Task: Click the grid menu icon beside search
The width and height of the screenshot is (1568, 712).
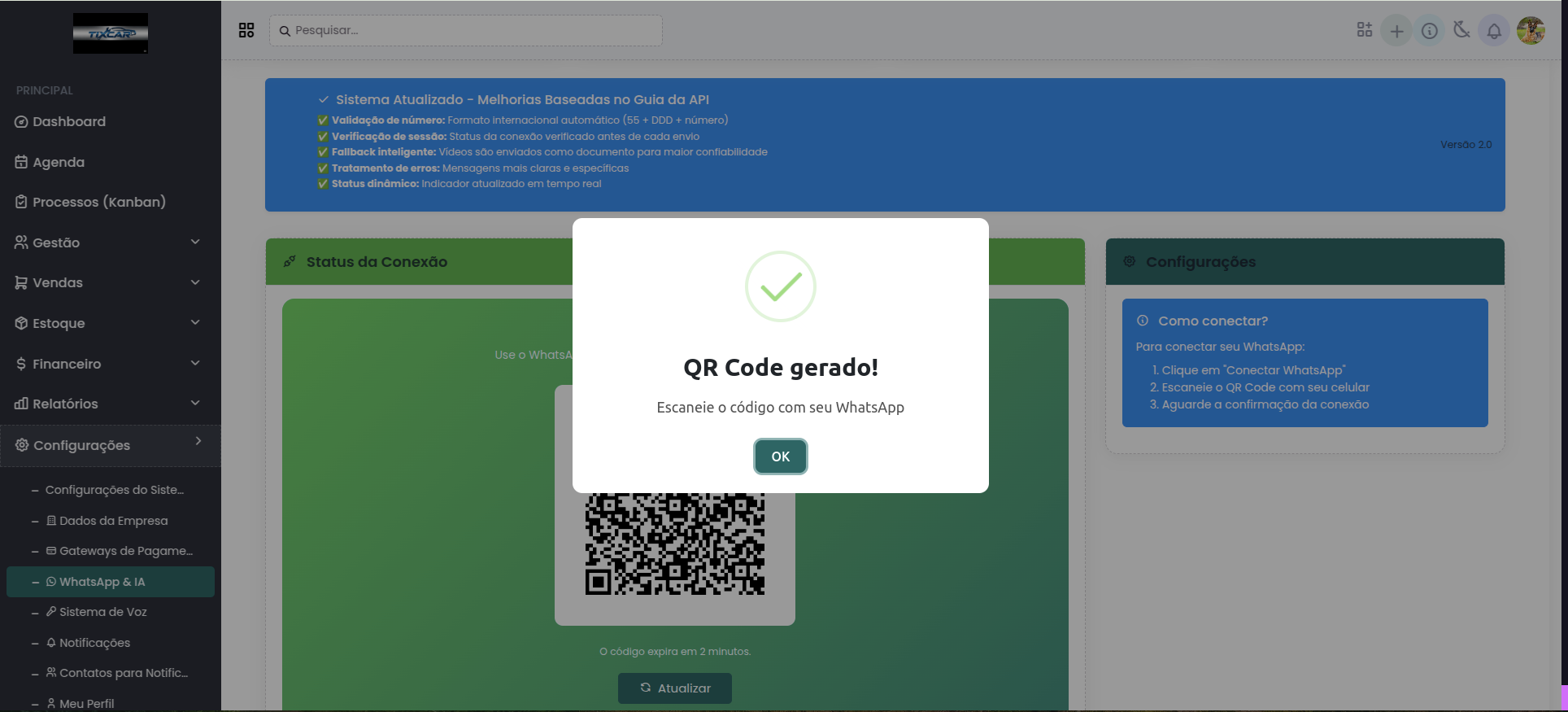Action: pos(246,30)
